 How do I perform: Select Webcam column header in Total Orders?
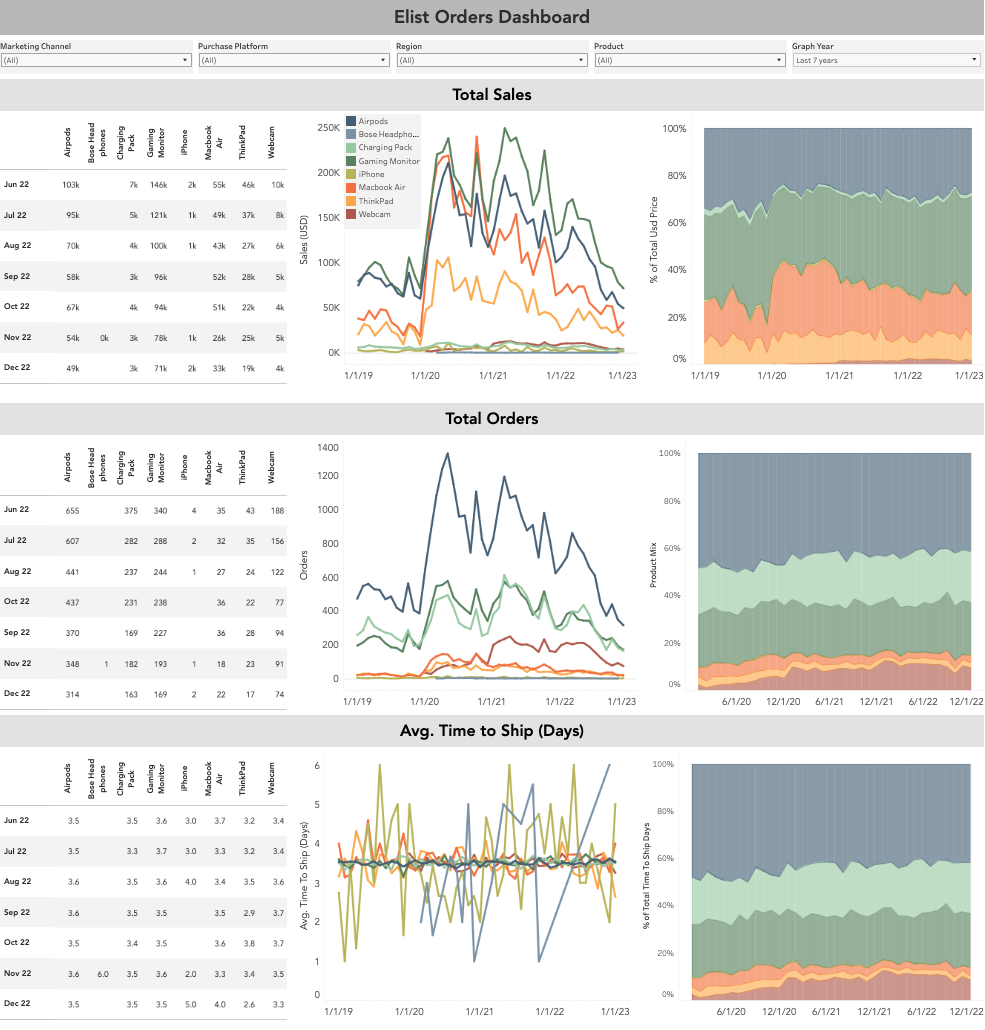271,468
